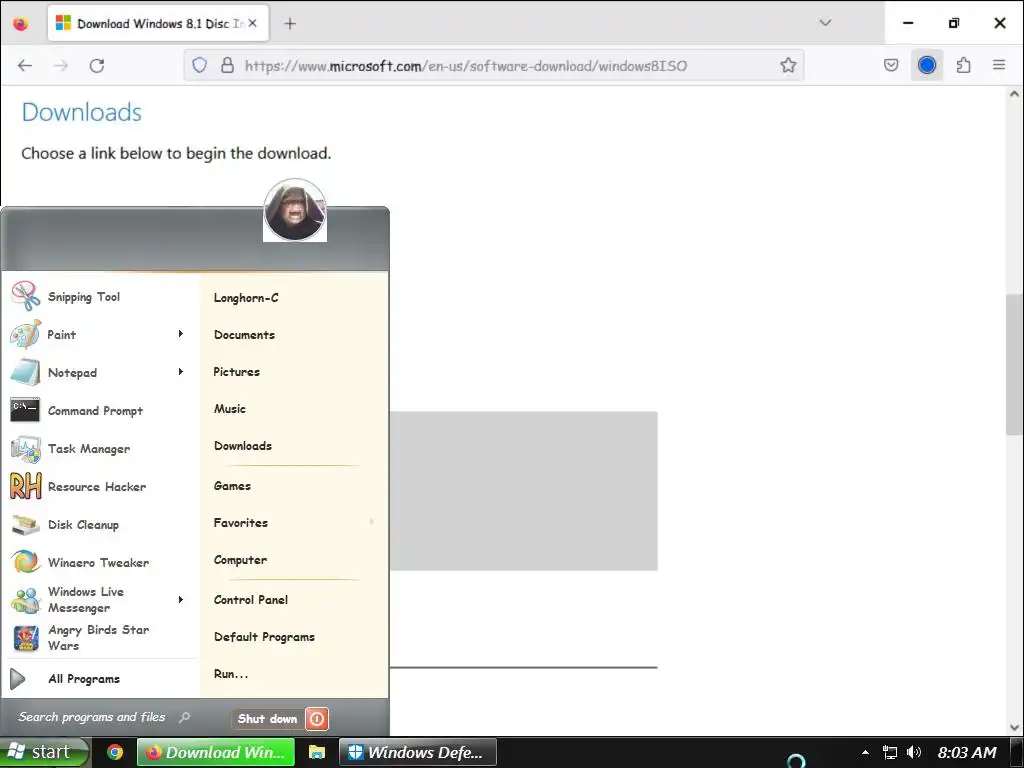
Task: Open Windows Live Messenger icon
Action: click(25, 600)
